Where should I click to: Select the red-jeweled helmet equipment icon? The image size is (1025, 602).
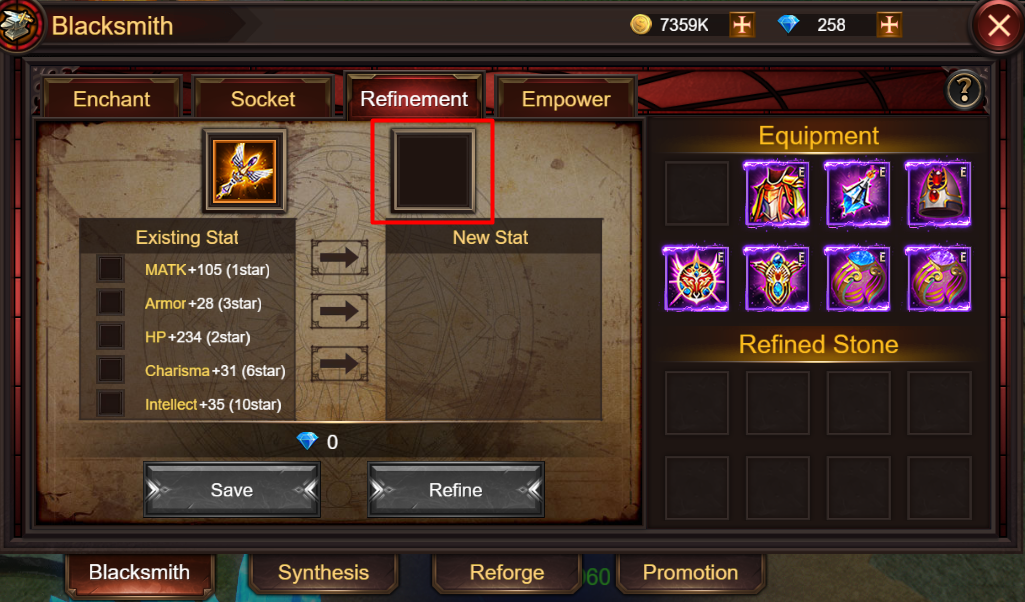tap(938, 194)
